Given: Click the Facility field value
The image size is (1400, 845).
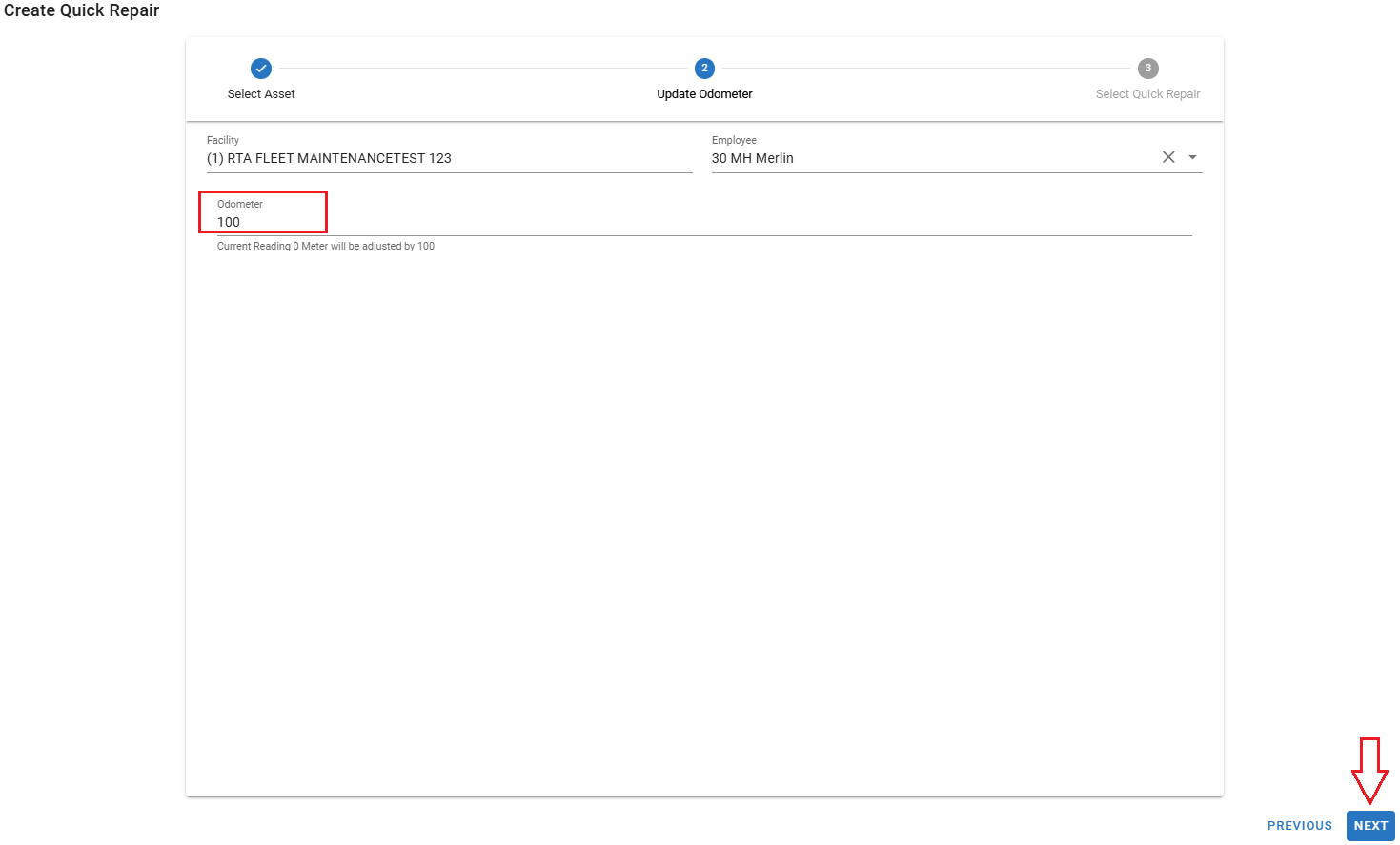Looking at the screenshot, I should 329,158.
